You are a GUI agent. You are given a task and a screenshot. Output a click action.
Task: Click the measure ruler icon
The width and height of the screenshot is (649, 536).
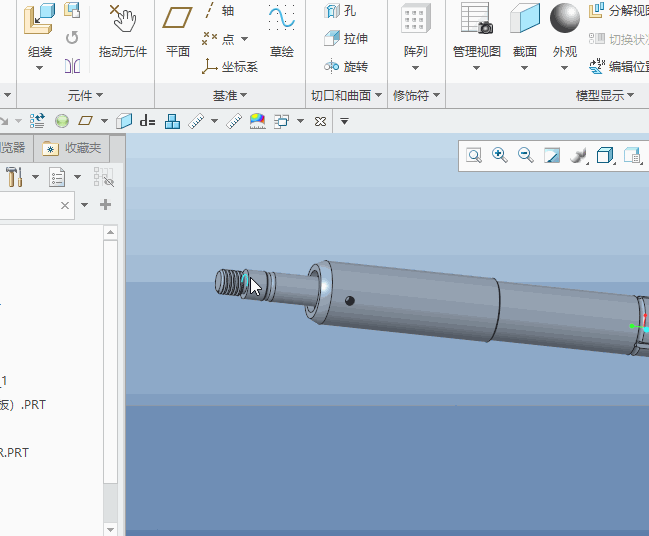(196, 121)
